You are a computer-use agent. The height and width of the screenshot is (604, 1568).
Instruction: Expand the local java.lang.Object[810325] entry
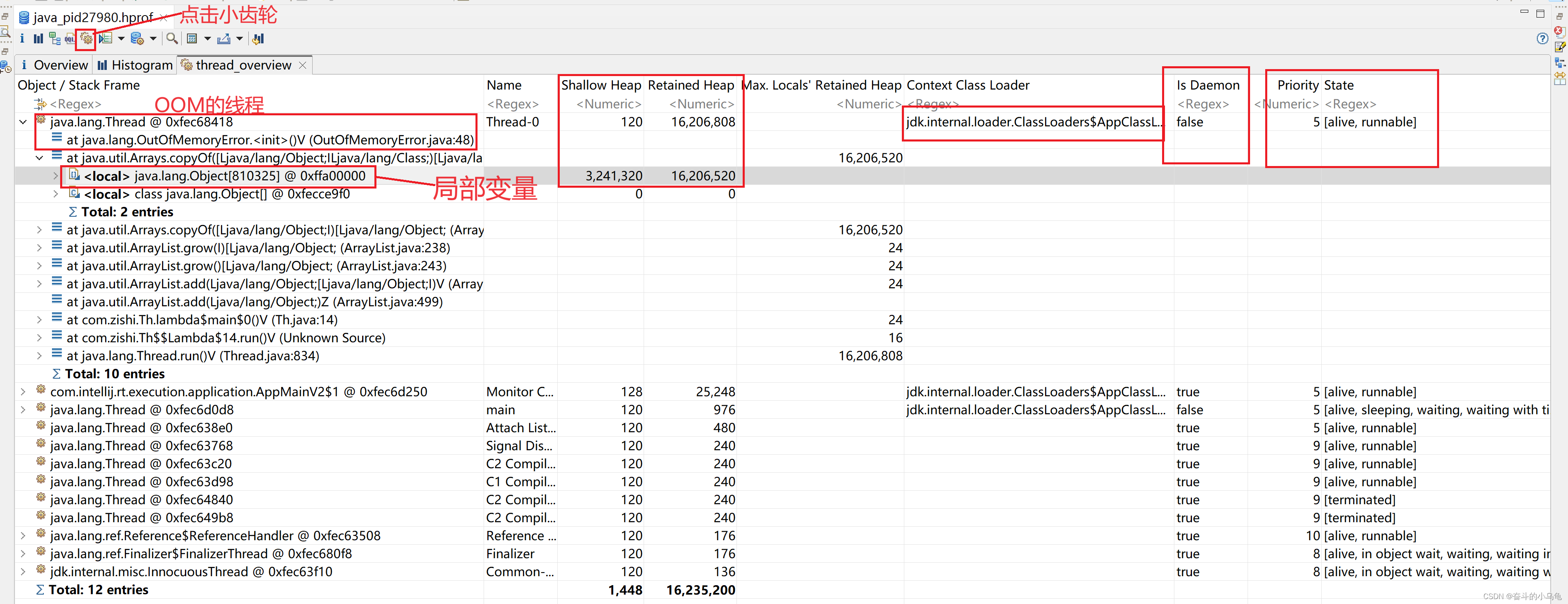click(x=55, y=176)
